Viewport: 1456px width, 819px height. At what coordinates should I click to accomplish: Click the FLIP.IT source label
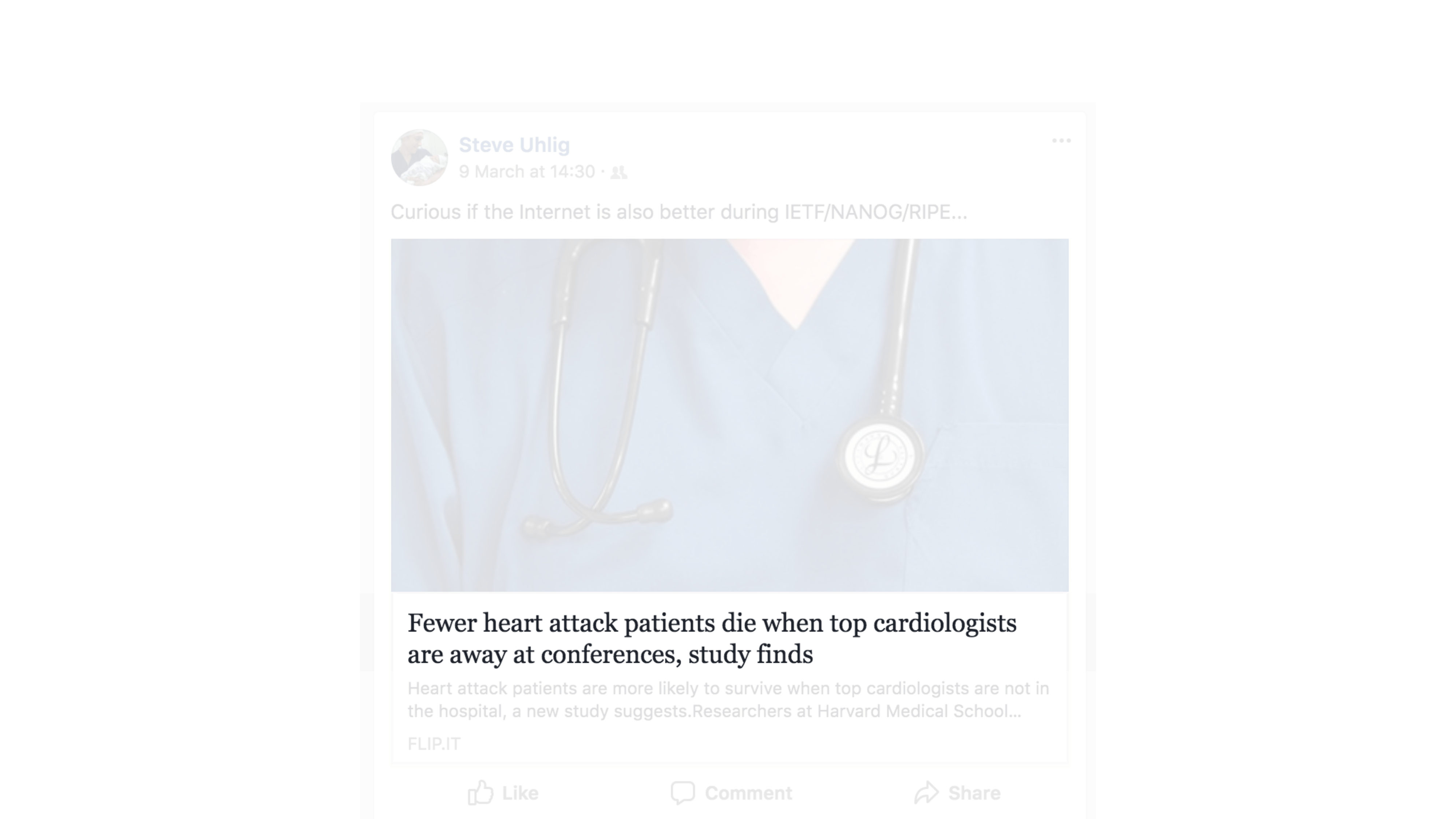434,744
